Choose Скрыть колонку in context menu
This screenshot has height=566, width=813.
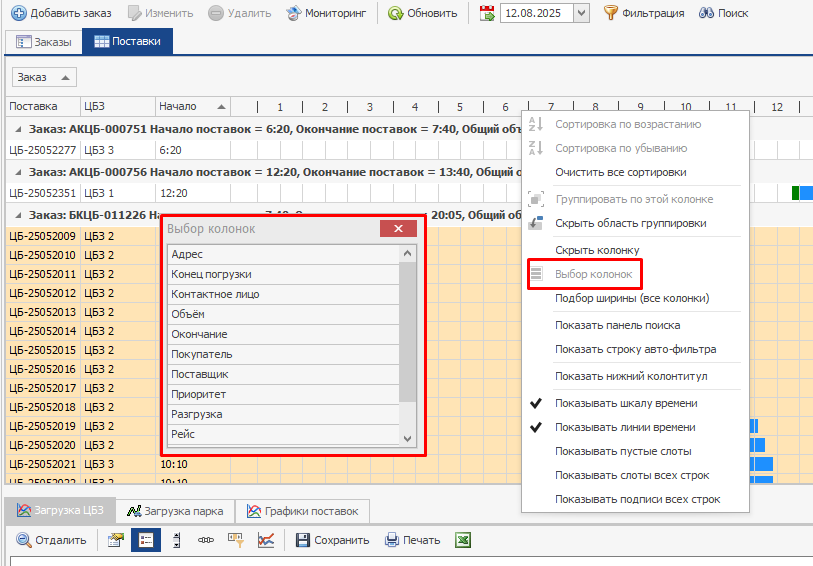pos(597,249)
